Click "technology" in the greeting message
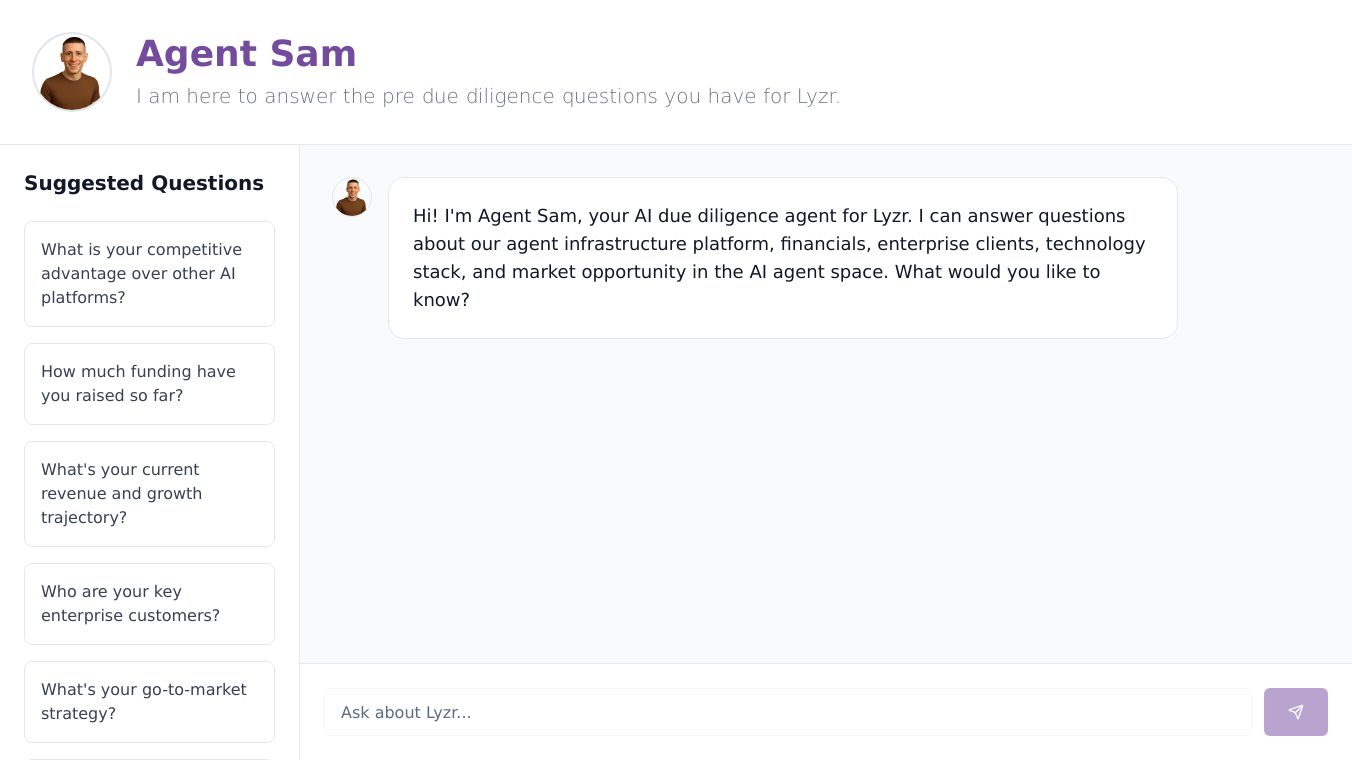The image size is (1352, 760). click(1095, 244)
